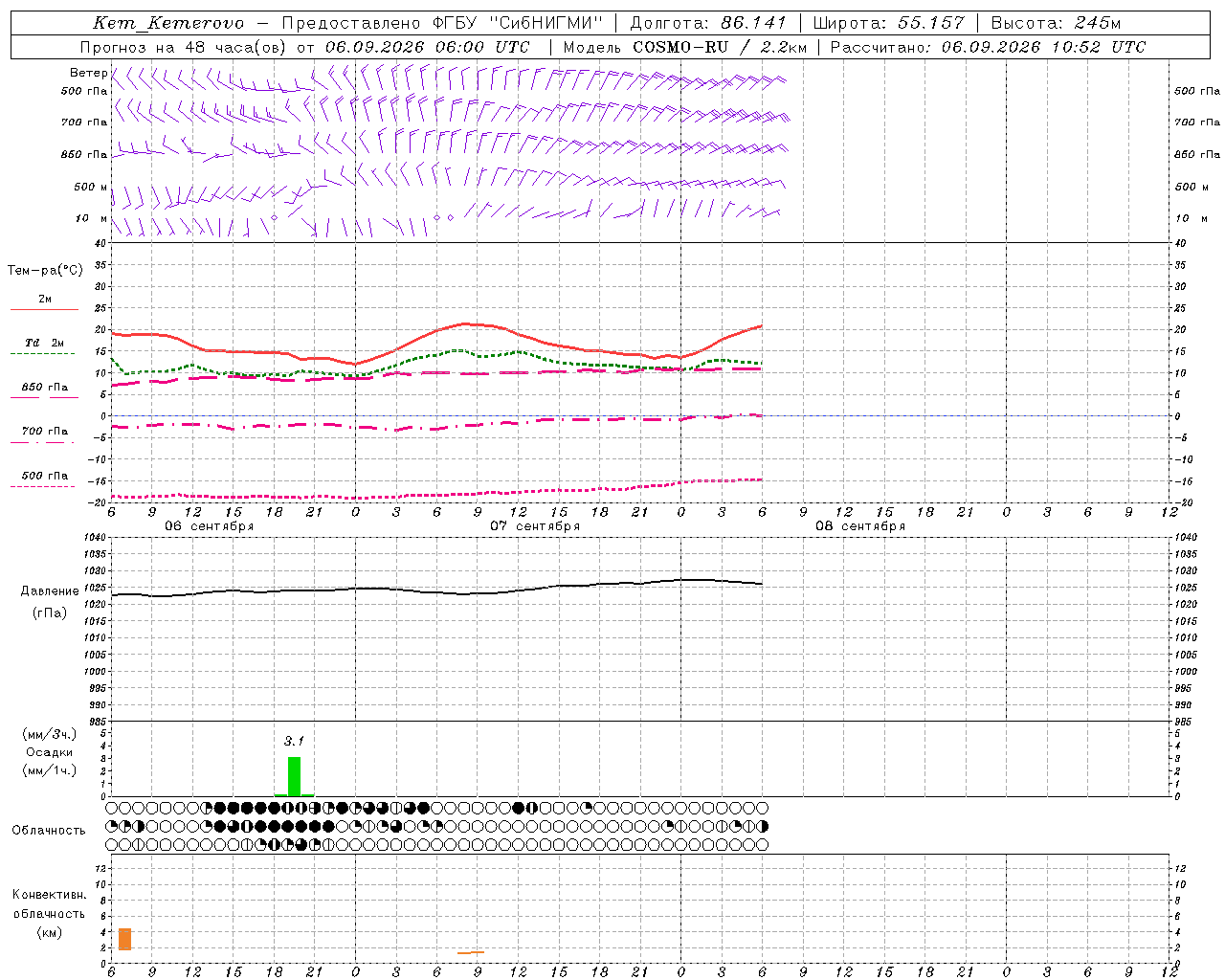Screen dimensions: 1225x980
Task: Click the Давление (гПа) pressure label
Action: pyautogui.click(x=50, y=602)
